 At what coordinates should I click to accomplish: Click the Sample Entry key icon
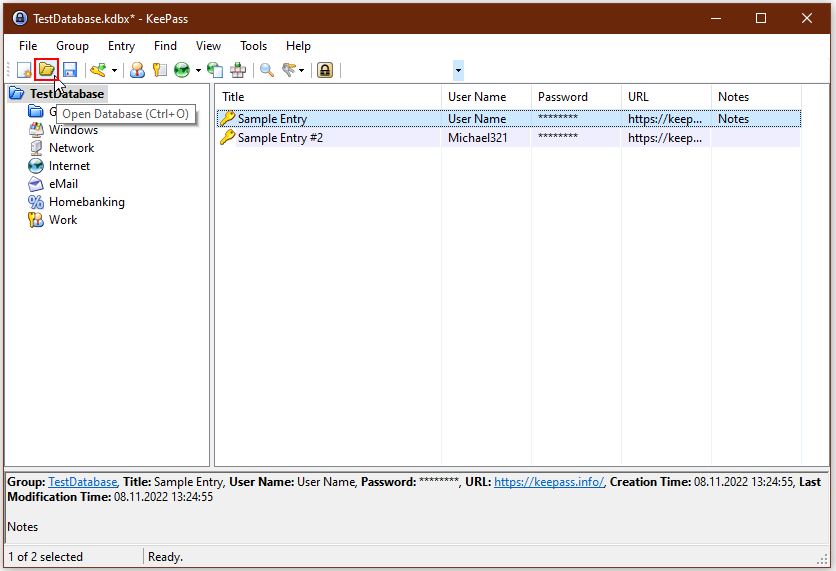[228, 118]
